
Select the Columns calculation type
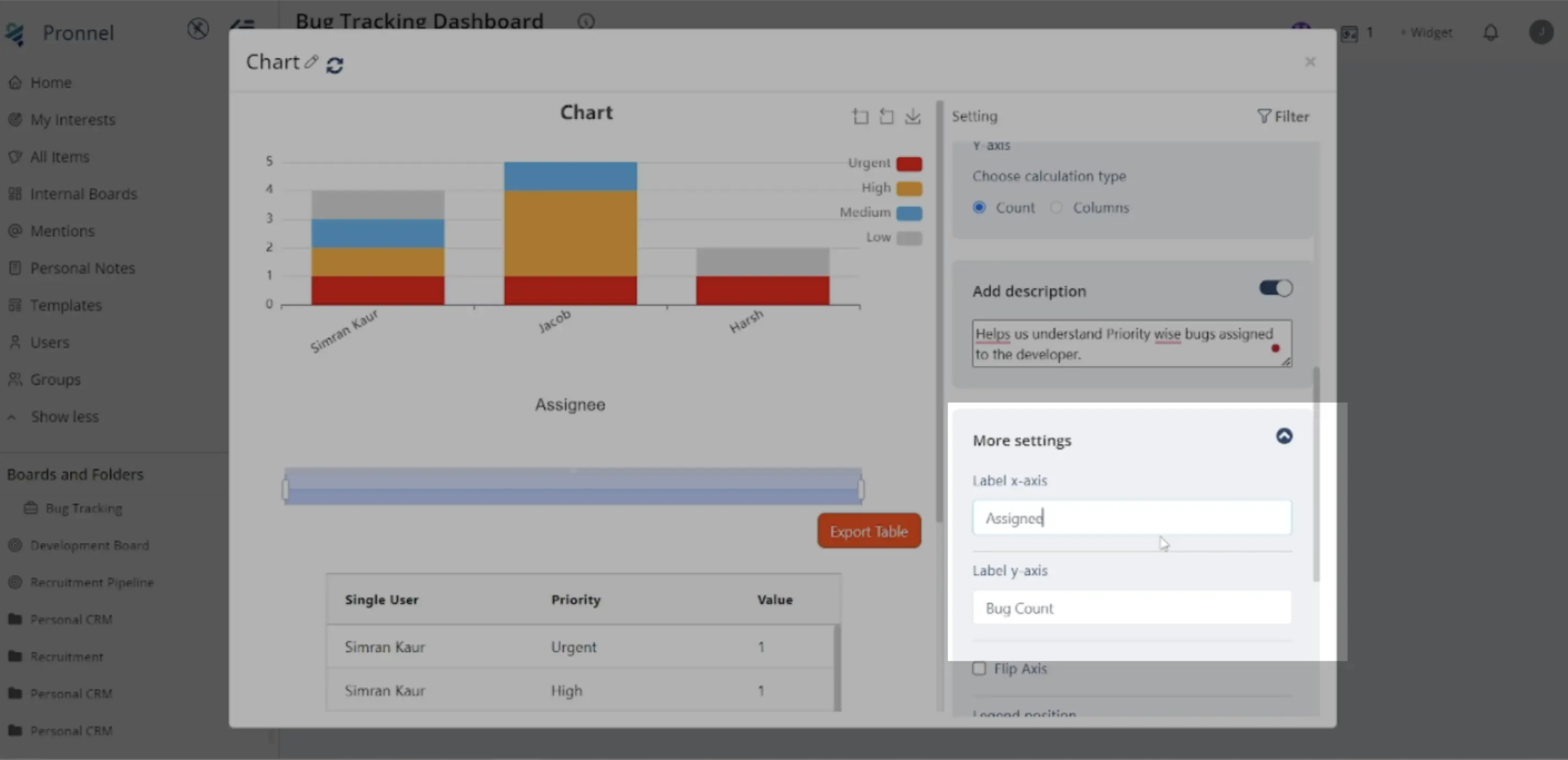tap(1056, 207)
